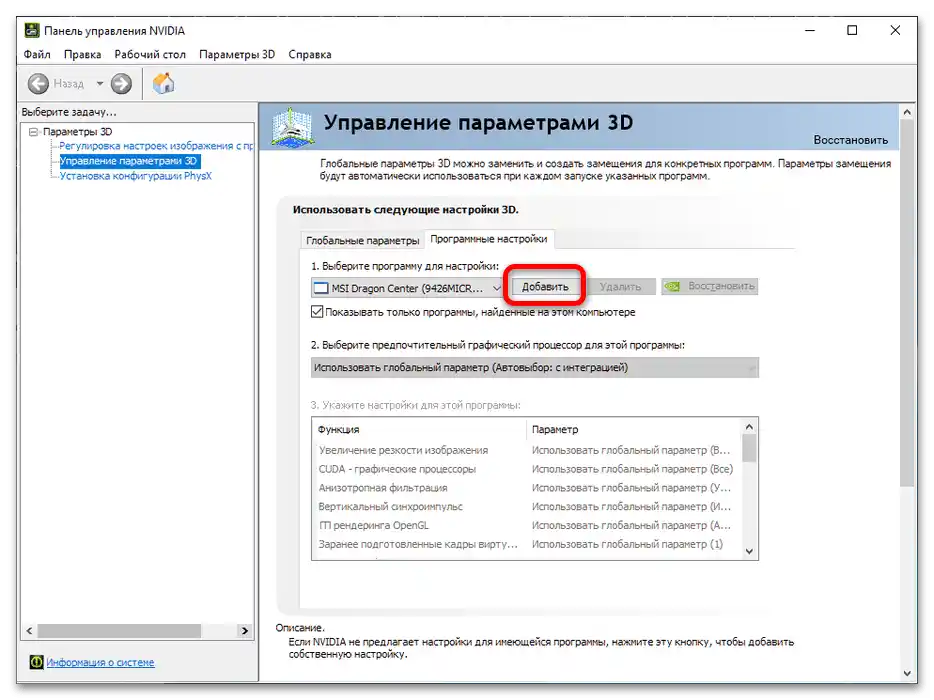Click the NVIDIA title bar icon
The width and height of the screenshot is (934, 700).
pos(32,30)
